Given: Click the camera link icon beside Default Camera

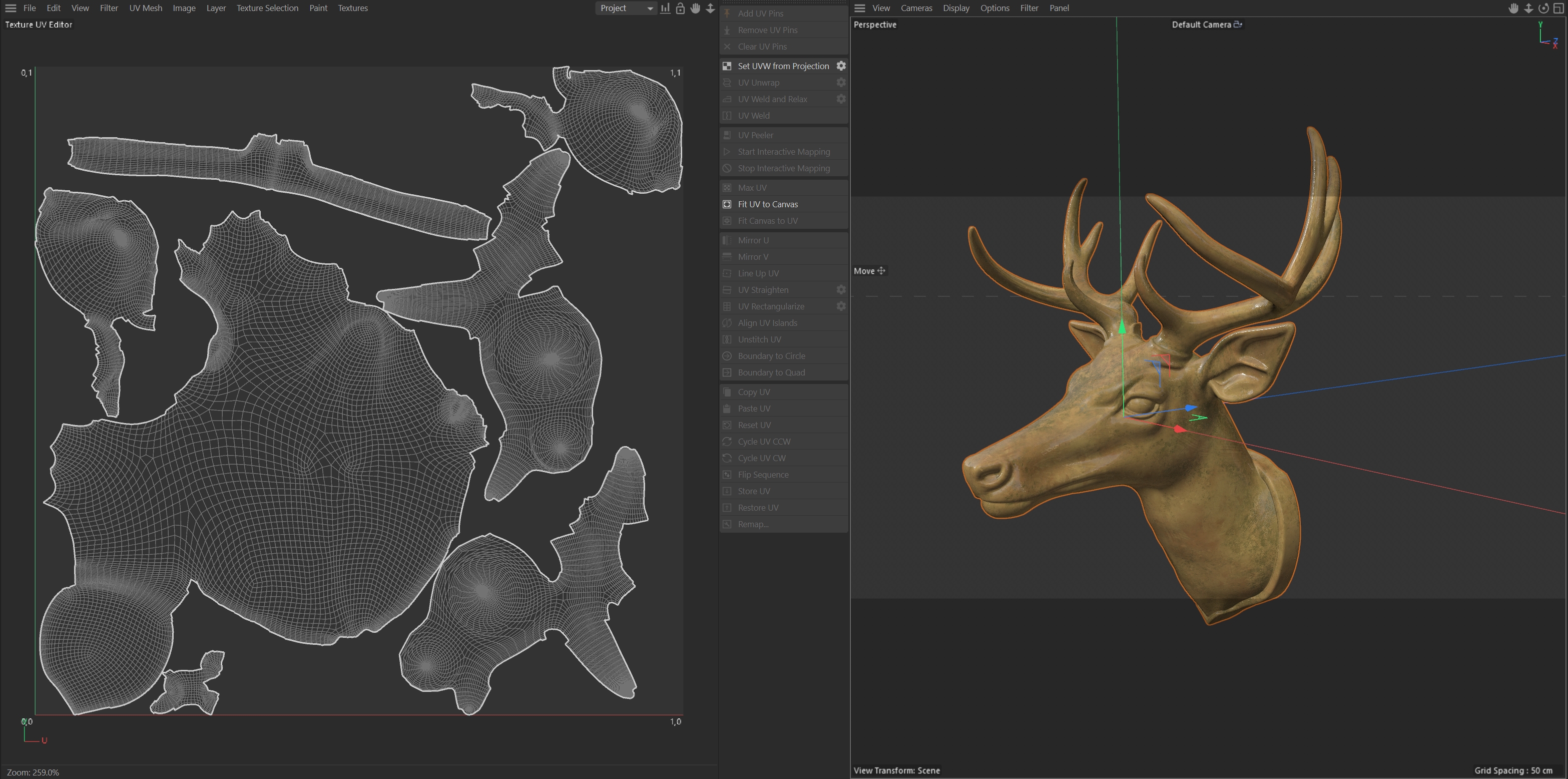Looking at the screenshot, I should 1238,25.
